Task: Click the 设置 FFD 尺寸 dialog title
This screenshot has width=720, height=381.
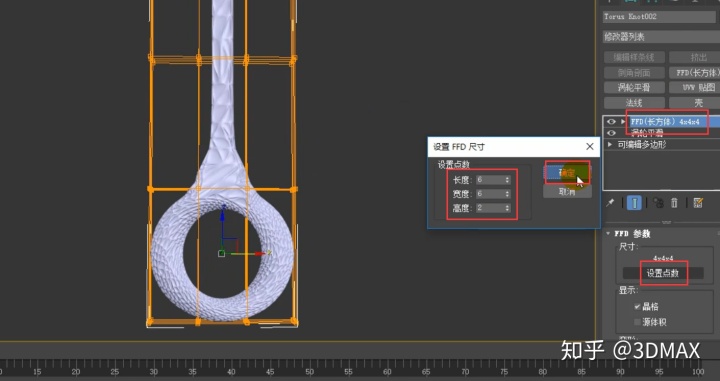Action: tap(459, 147)
